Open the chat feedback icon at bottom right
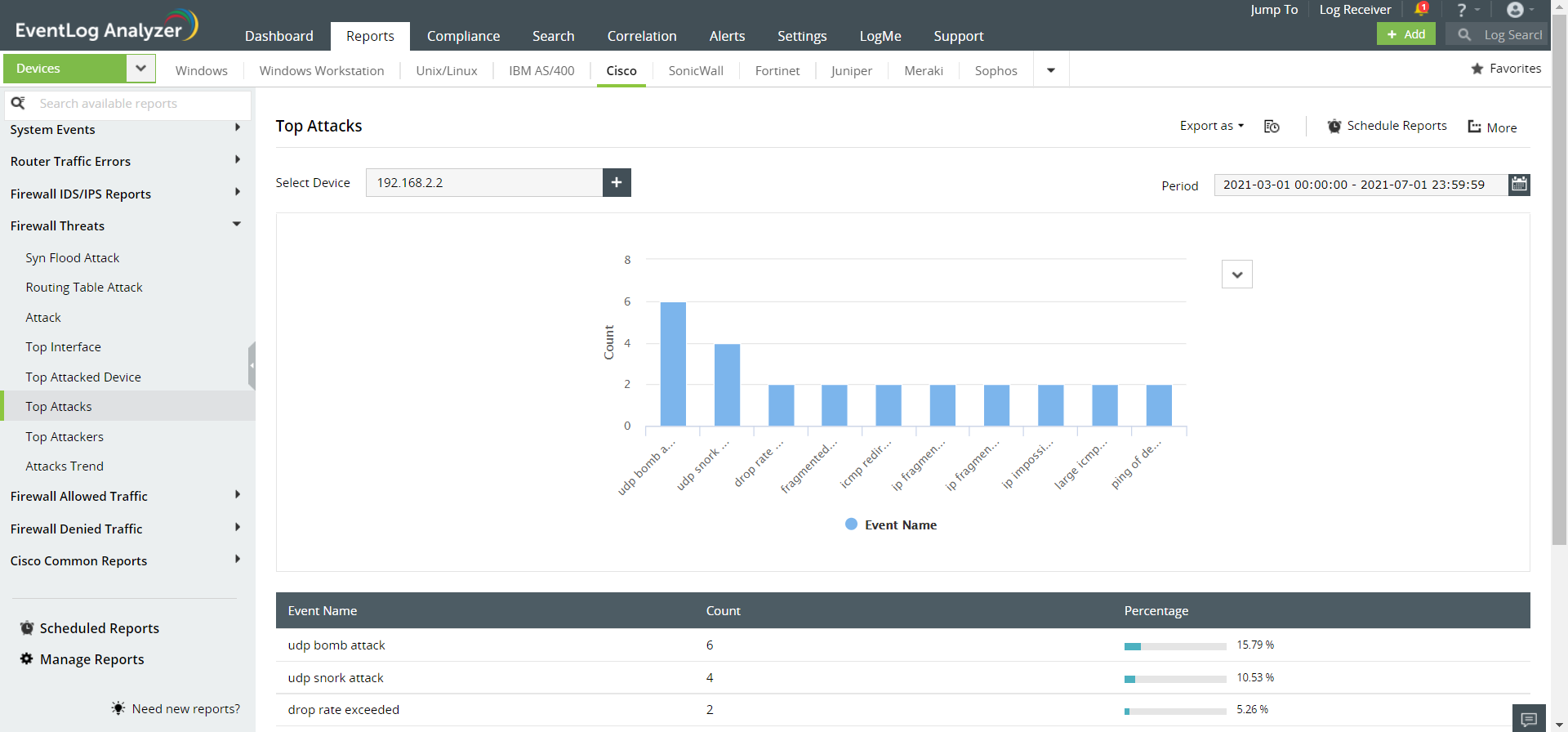This screenshot has width=1568, height=732. tap(1529, 719)
